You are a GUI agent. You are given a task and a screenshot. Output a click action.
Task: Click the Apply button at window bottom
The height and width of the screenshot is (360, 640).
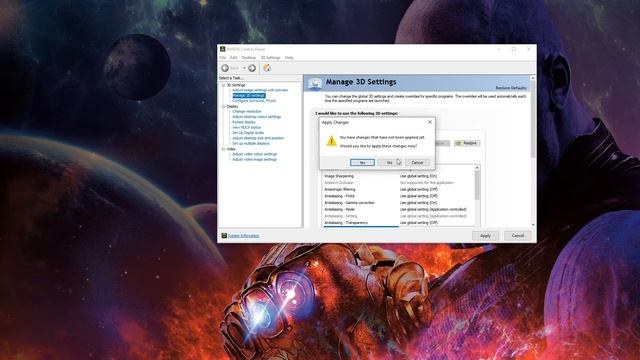[485, 236]
